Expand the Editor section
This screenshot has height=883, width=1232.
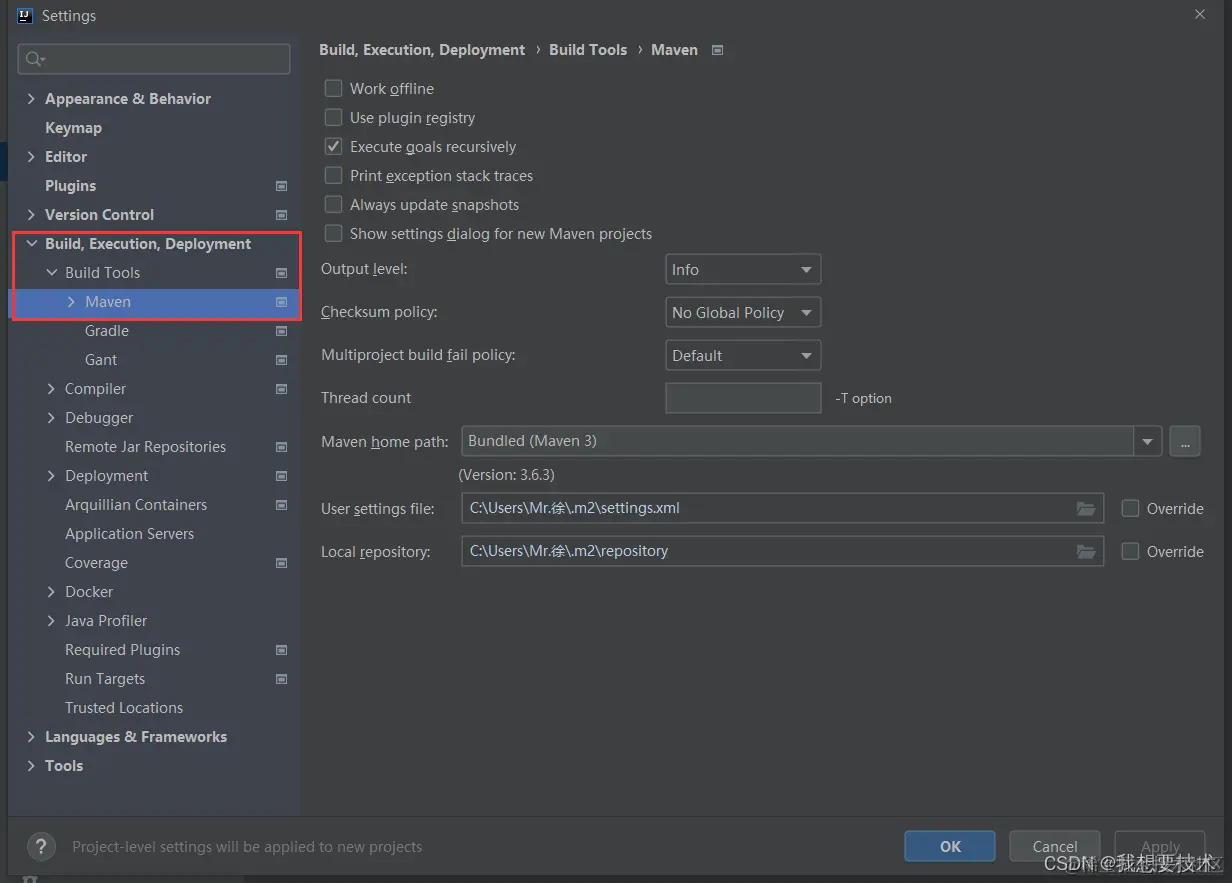point(31,156)
